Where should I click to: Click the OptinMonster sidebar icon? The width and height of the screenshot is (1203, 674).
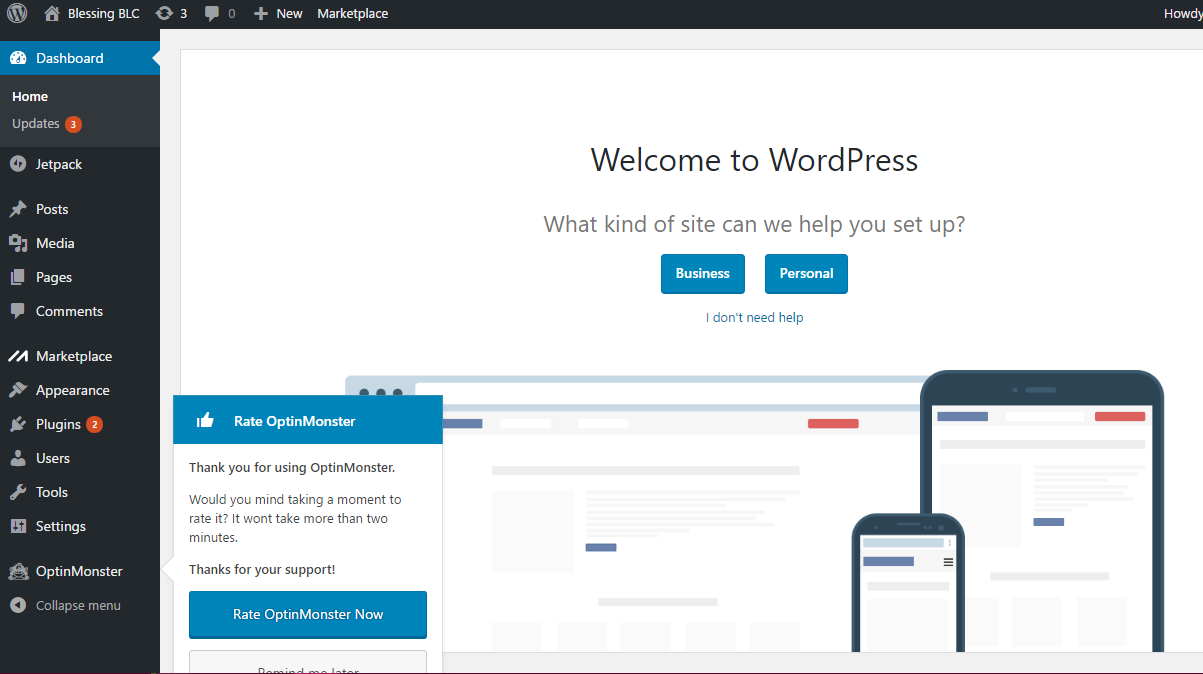(18, 572)
